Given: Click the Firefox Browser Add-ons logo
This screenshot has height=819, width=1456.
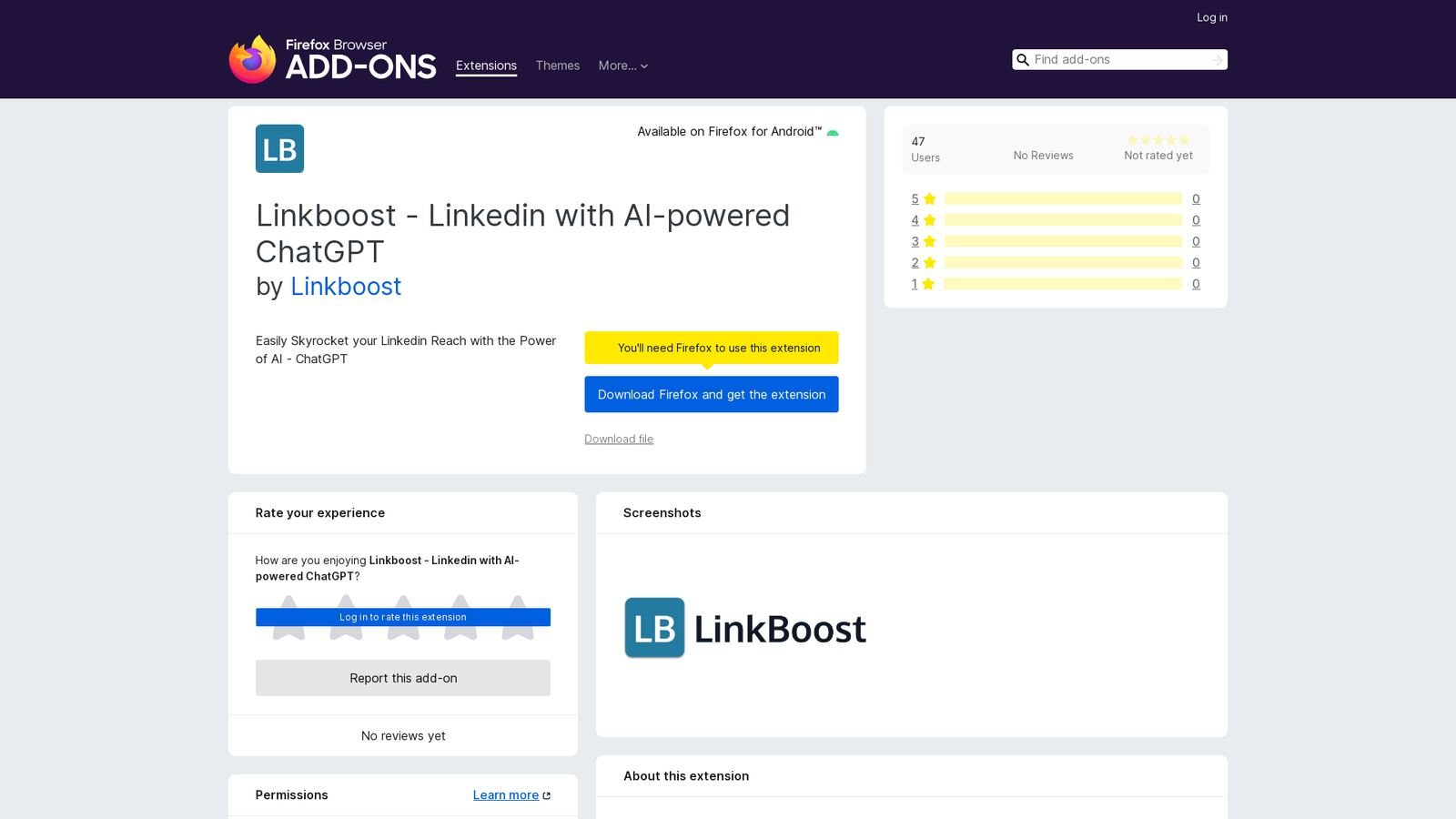Looking at the screenshot, I should pos(332,59).
